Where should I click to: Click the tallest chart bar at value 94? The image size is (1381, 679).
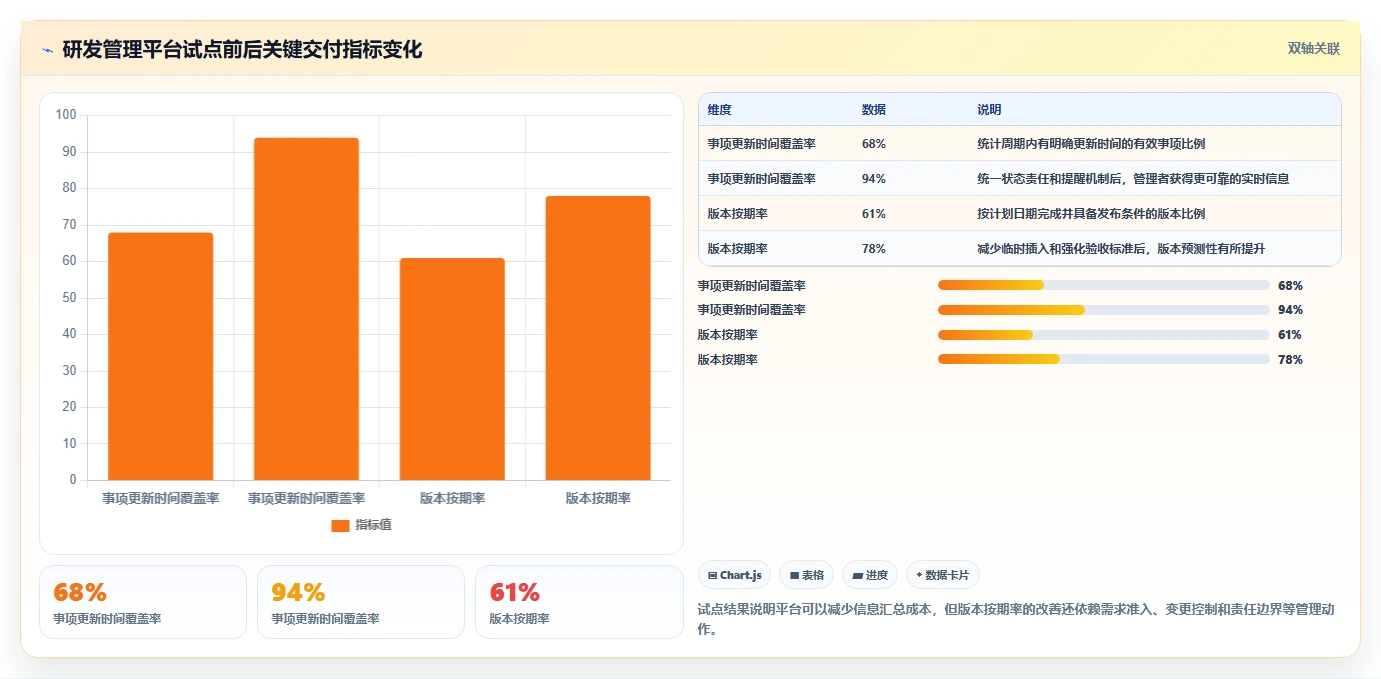(x=306, y=309)
